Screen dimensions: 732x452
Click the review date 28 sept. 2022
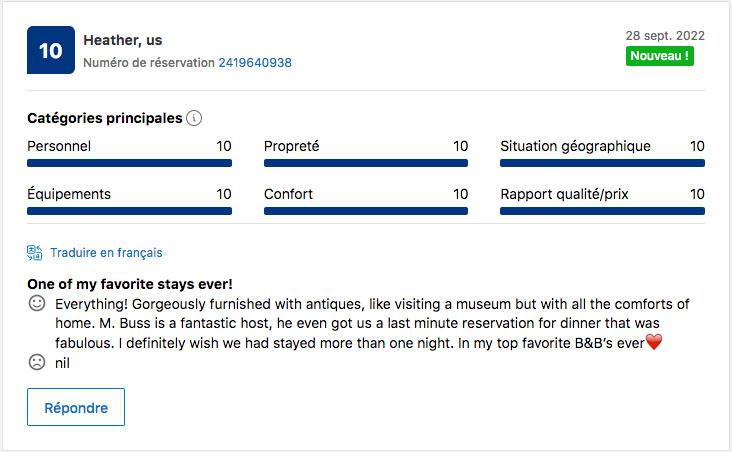[665, 36]
